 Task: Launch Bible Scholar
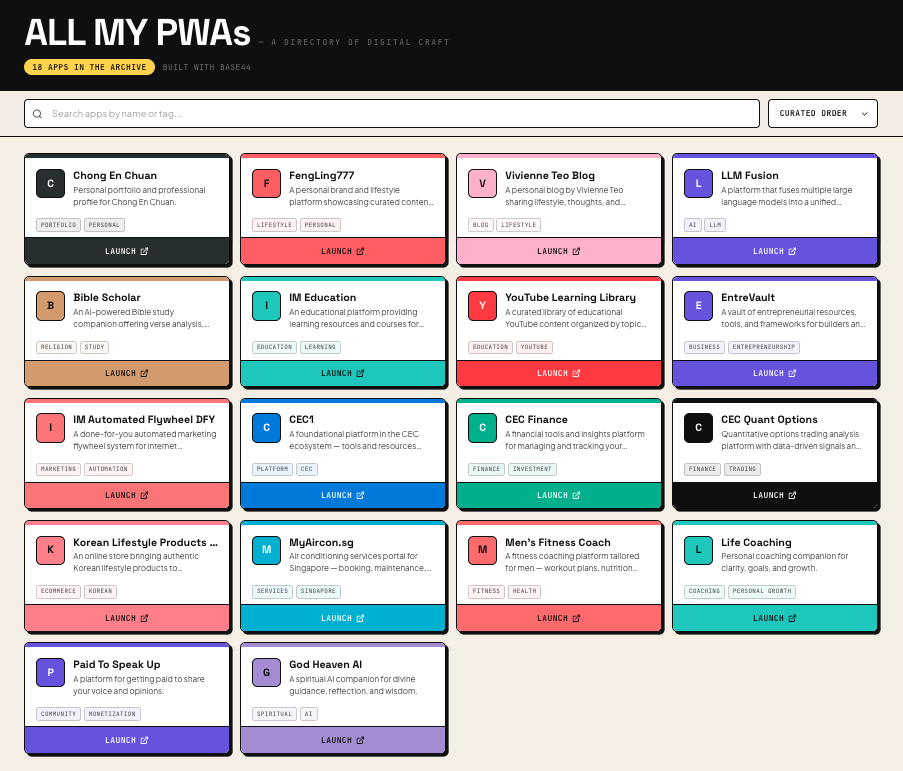[x=127, y=373]
